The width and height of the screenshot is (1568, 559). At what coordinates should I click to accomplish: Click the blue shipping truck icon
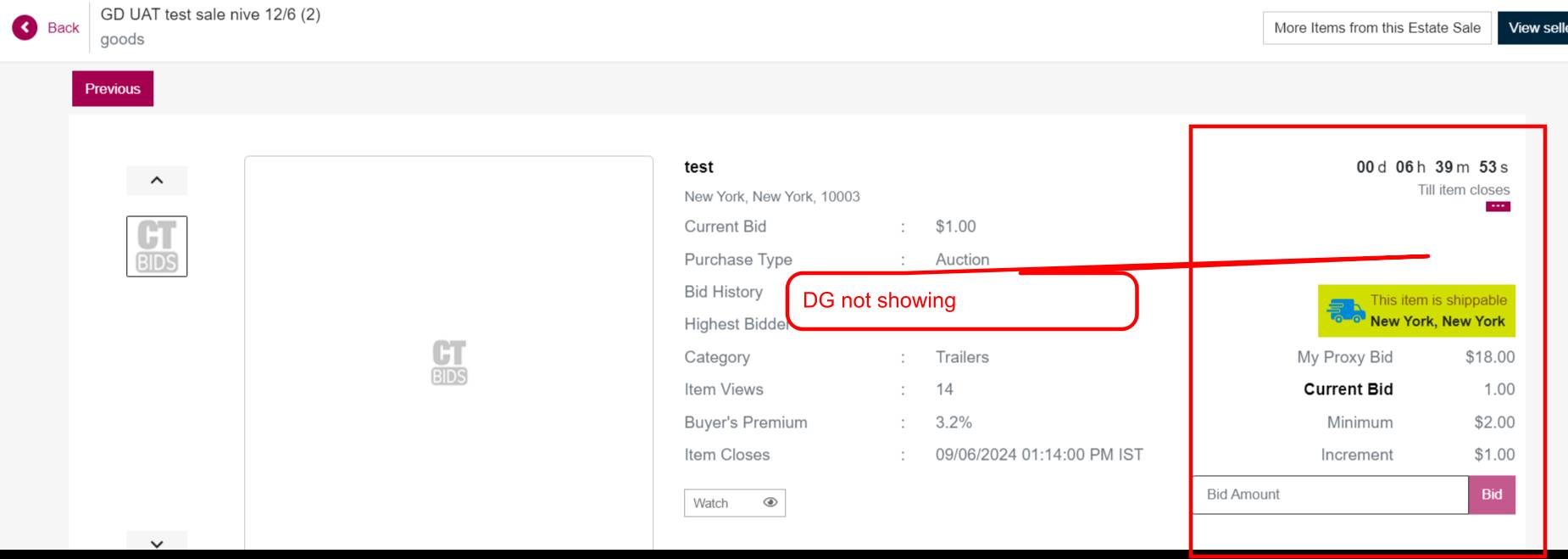click(x=1345, y=311)
